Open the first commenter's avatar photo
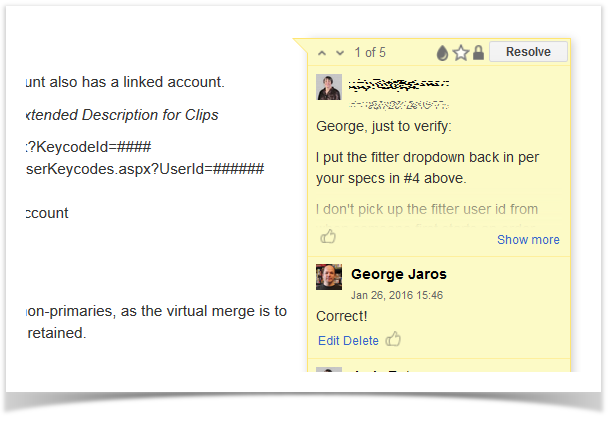The height and width of the screenshot is (421, 615). tap(329, 87)
